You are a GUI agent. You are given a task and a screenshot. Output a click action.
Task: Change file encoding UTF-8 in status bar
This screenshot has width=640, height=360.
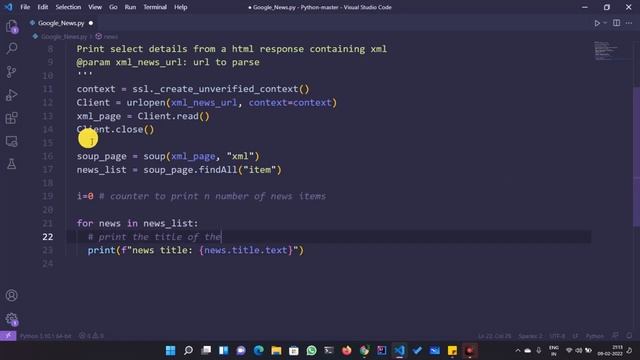tap(557, 336)
